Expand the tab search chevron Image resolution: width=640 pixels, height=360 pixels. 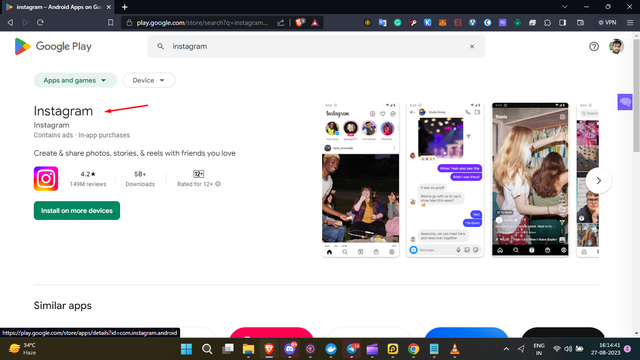(565, 7)
